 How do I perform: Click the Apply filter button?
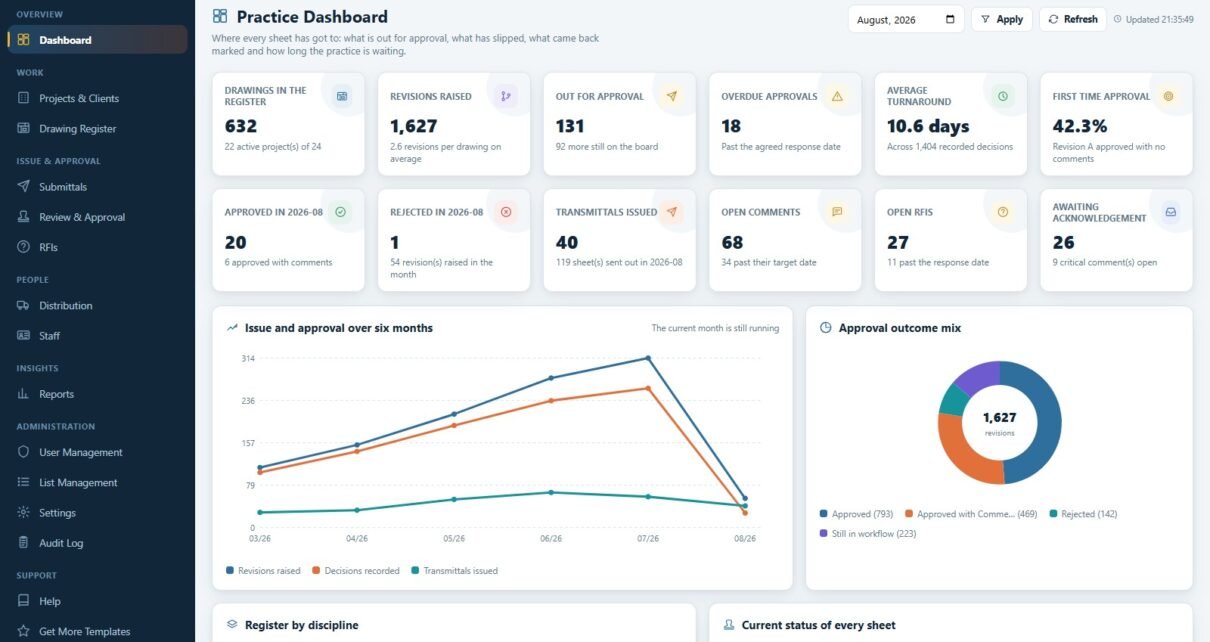1001,19
